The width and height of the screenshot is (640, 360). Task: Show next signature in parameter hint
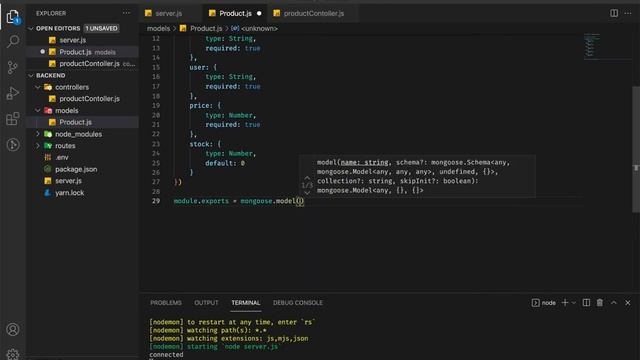pyautogui.click(x=307, y=193)
